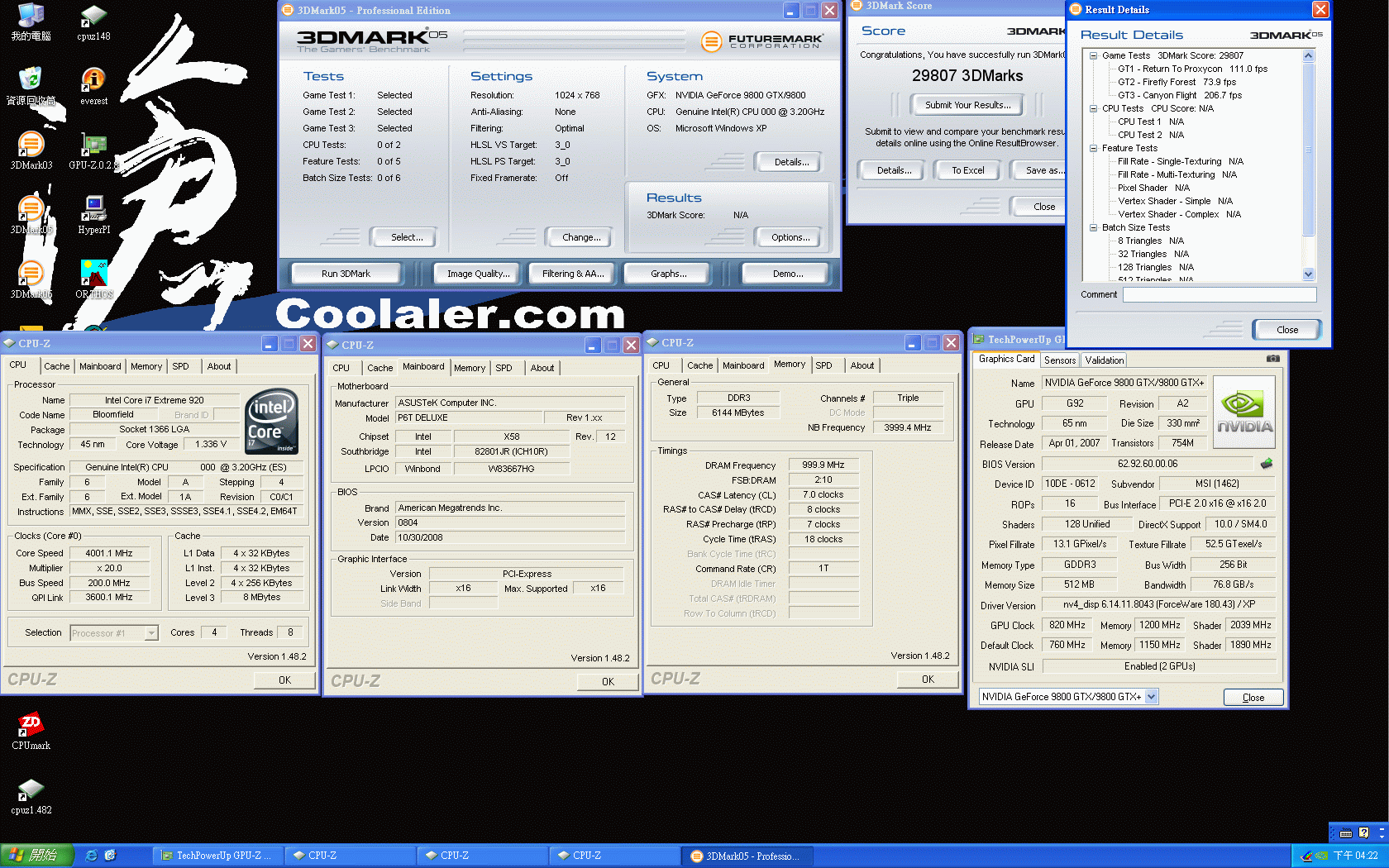Open Image Quality... settings
The width and height of the screenshot is (1389, 868).
[x=478, y=274]
